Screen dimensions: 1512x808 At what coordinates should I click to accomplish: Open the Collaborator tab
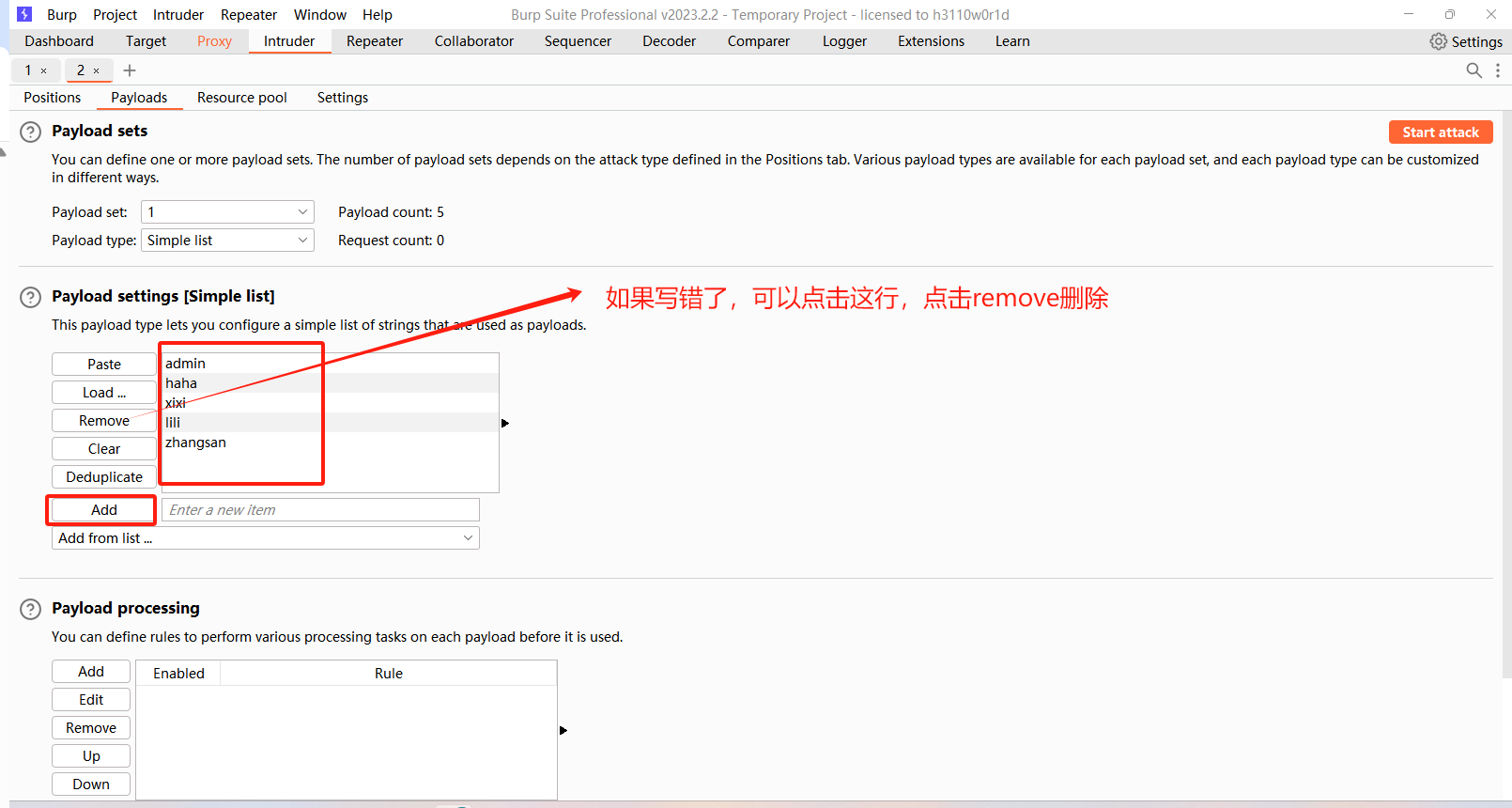point(474,41)
